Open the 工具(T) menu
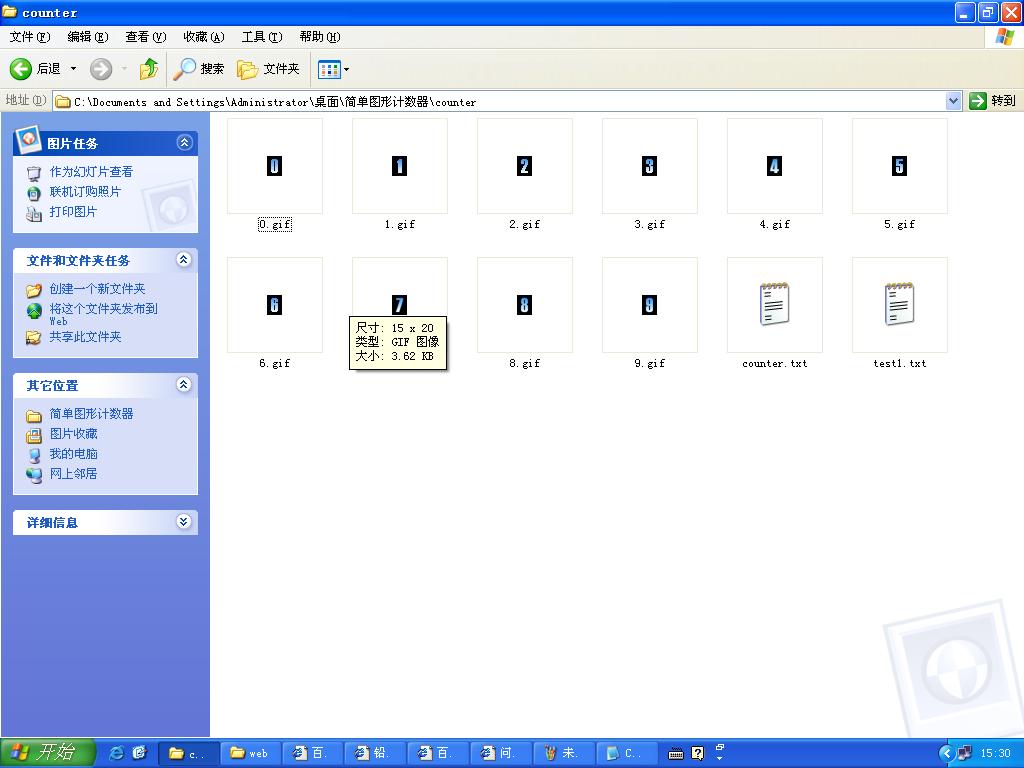 pos(262,37)
